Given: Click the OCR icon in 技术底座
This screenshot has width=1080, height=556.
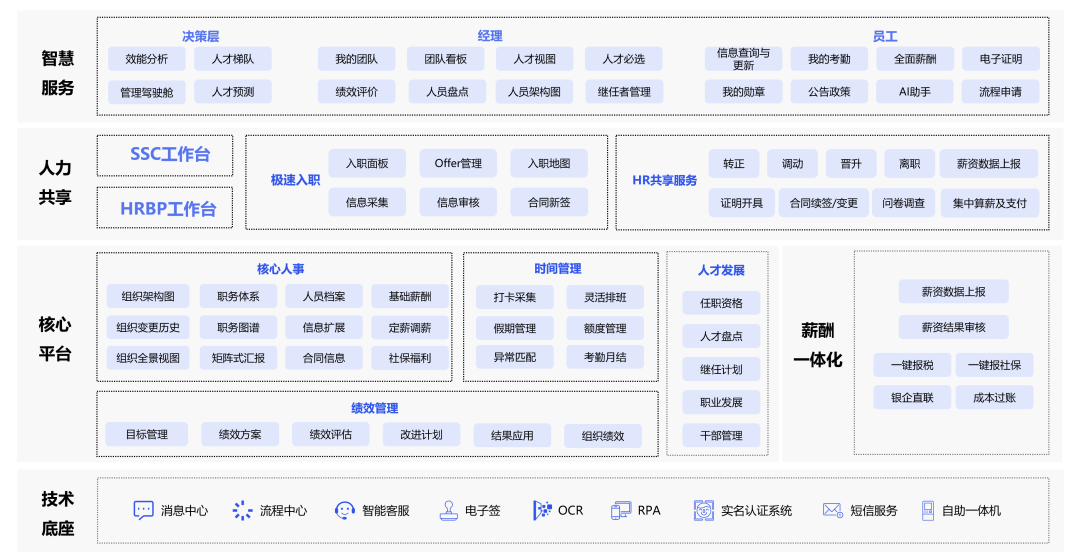Looking at the screenshot, I should tap(542, 510).
